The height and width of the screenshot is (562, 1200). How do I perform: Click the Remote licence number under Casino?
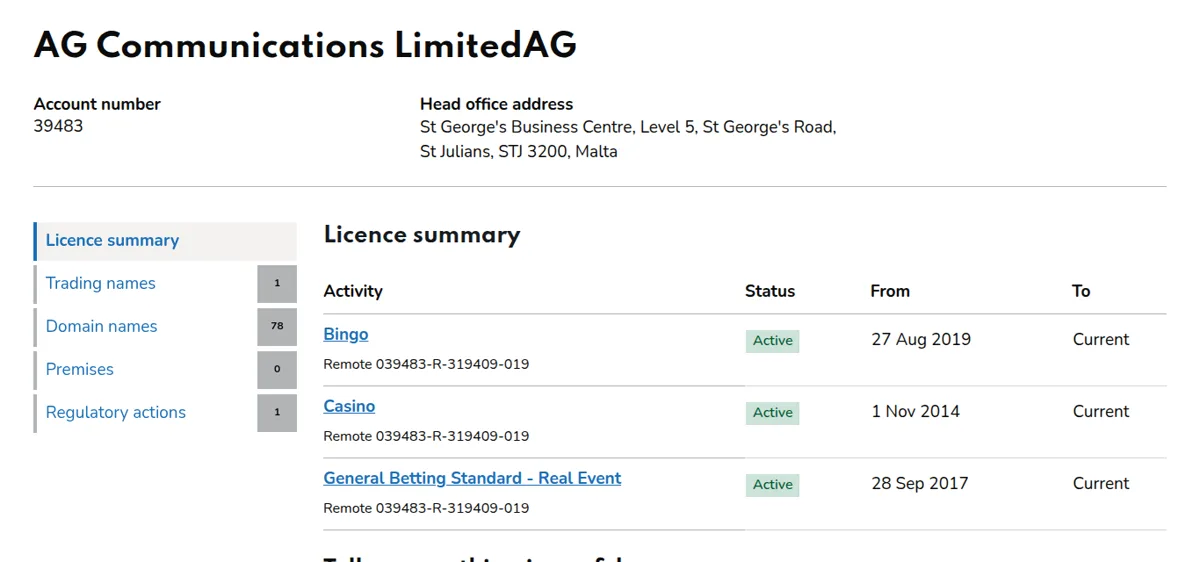426,436
